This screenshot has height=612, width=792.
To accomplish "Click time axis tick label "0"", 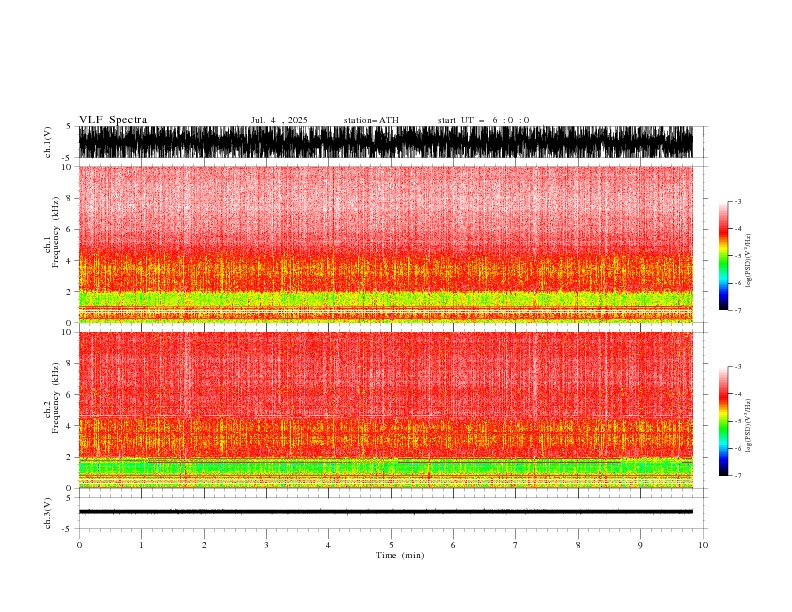I will click(79, 545).
